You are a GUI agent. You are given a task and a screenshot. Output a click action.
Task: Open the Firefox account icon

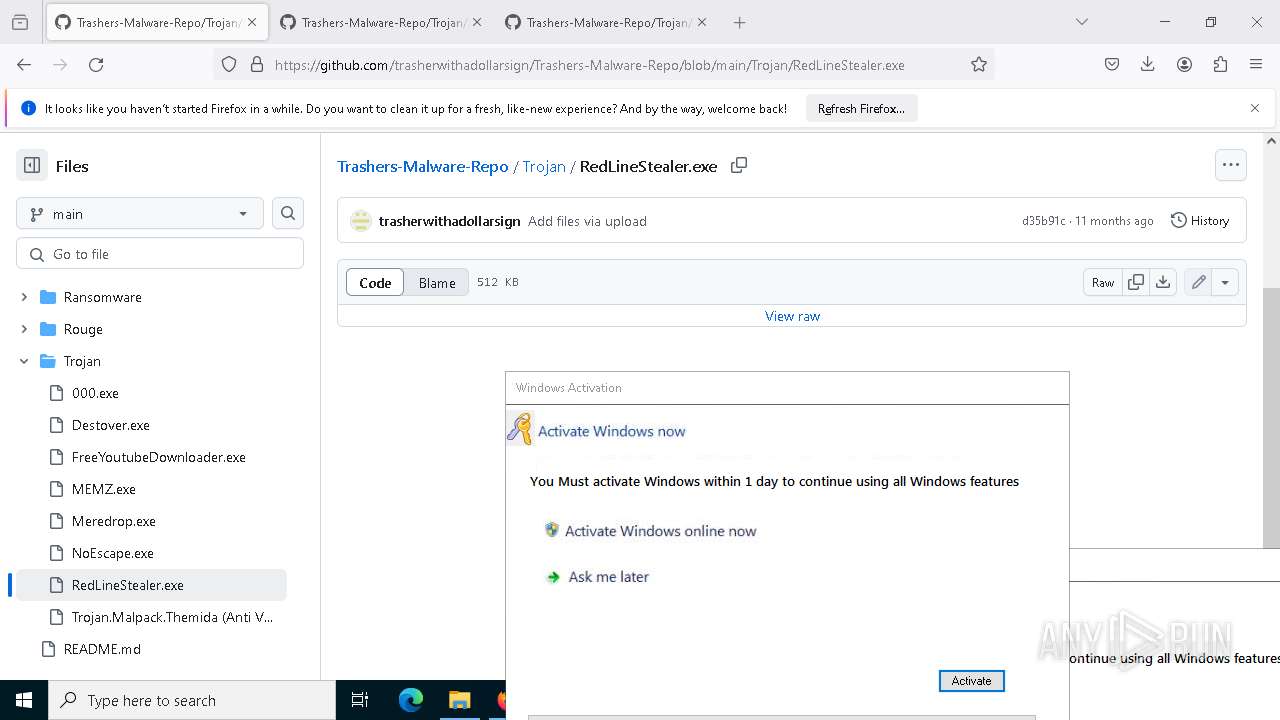[1184, 64]
